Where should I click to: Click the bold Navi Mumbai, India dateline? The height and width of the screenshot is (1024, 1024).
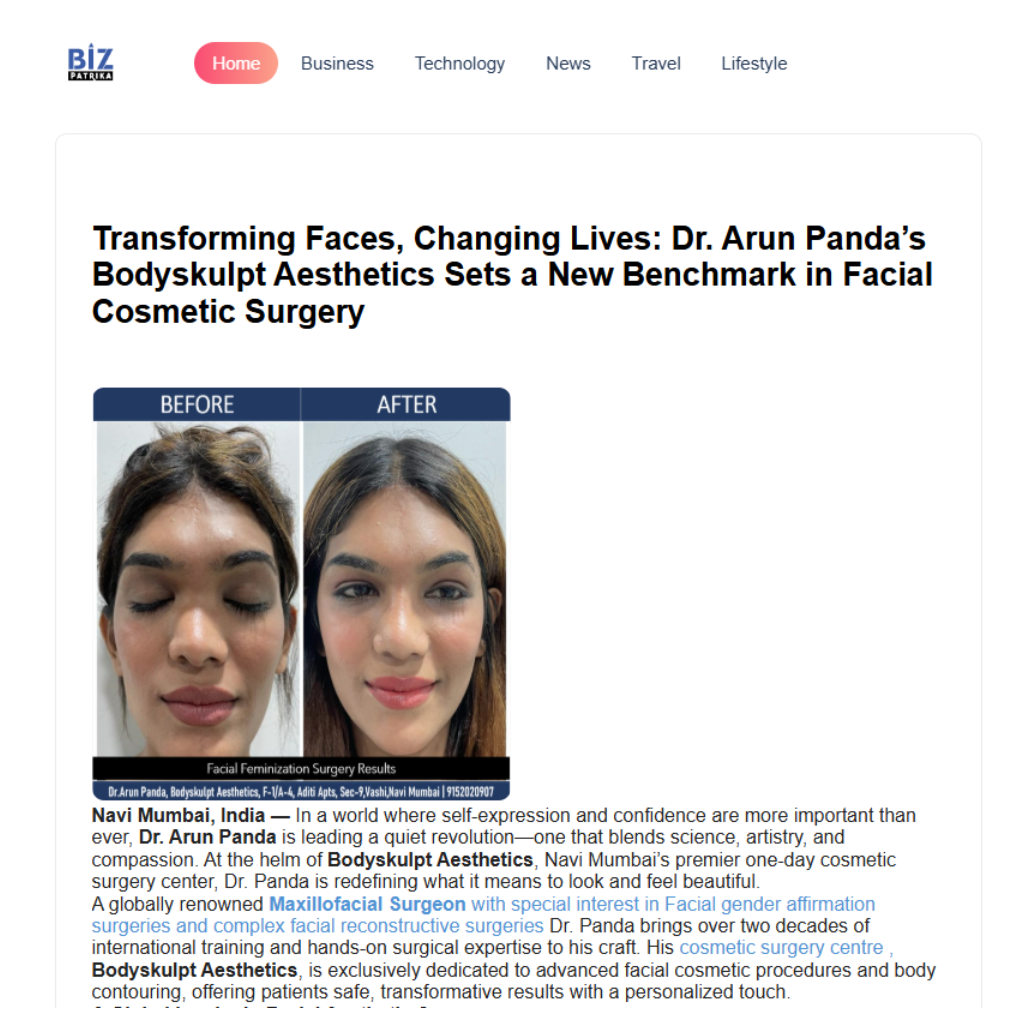[178, 816]
